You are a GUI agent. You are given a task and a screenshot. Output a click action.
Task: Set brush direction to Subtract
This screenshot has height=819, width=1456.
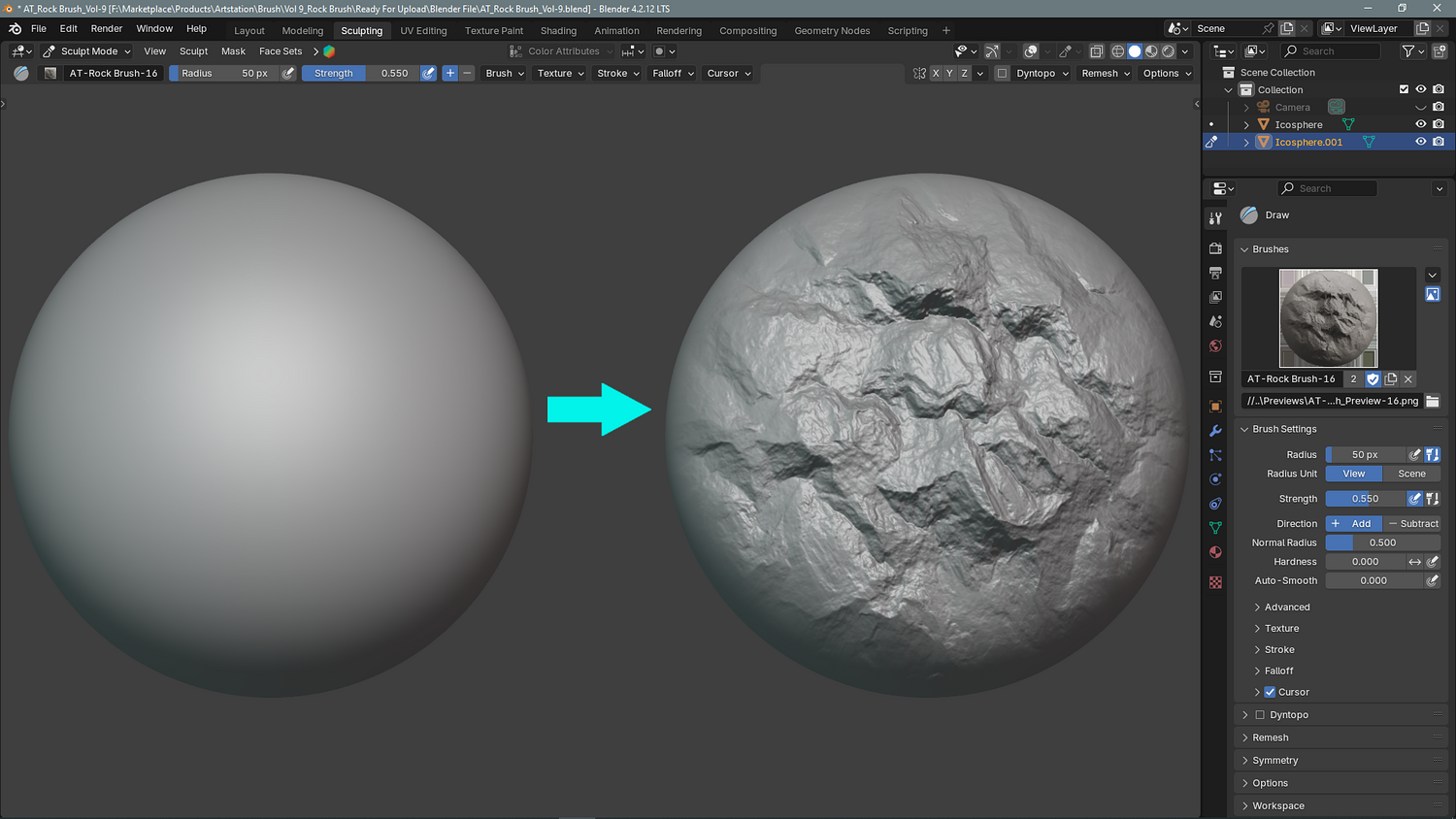1411,524
